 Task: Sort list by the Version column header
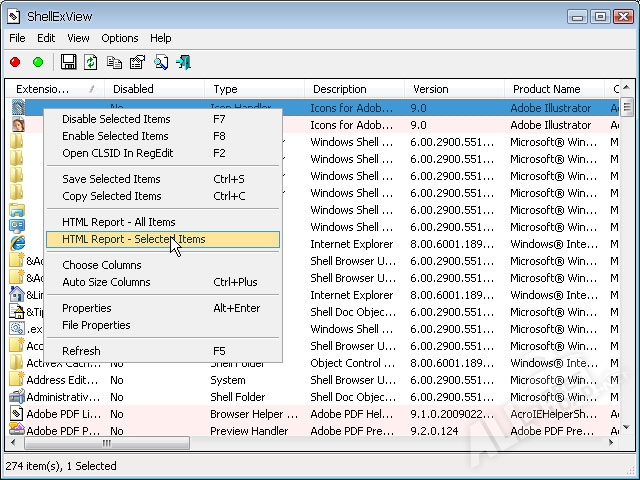coord(431,89)
